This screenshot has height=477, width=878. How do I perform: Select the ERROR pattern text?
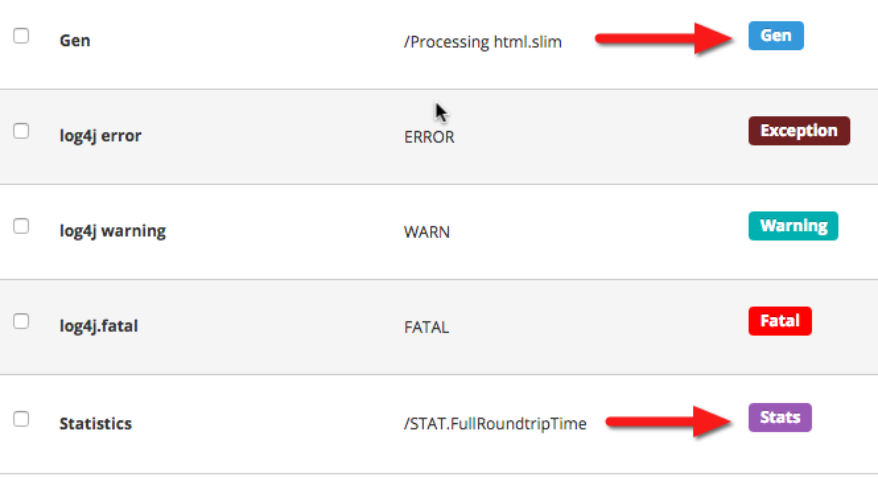click(x=429, y=137)
